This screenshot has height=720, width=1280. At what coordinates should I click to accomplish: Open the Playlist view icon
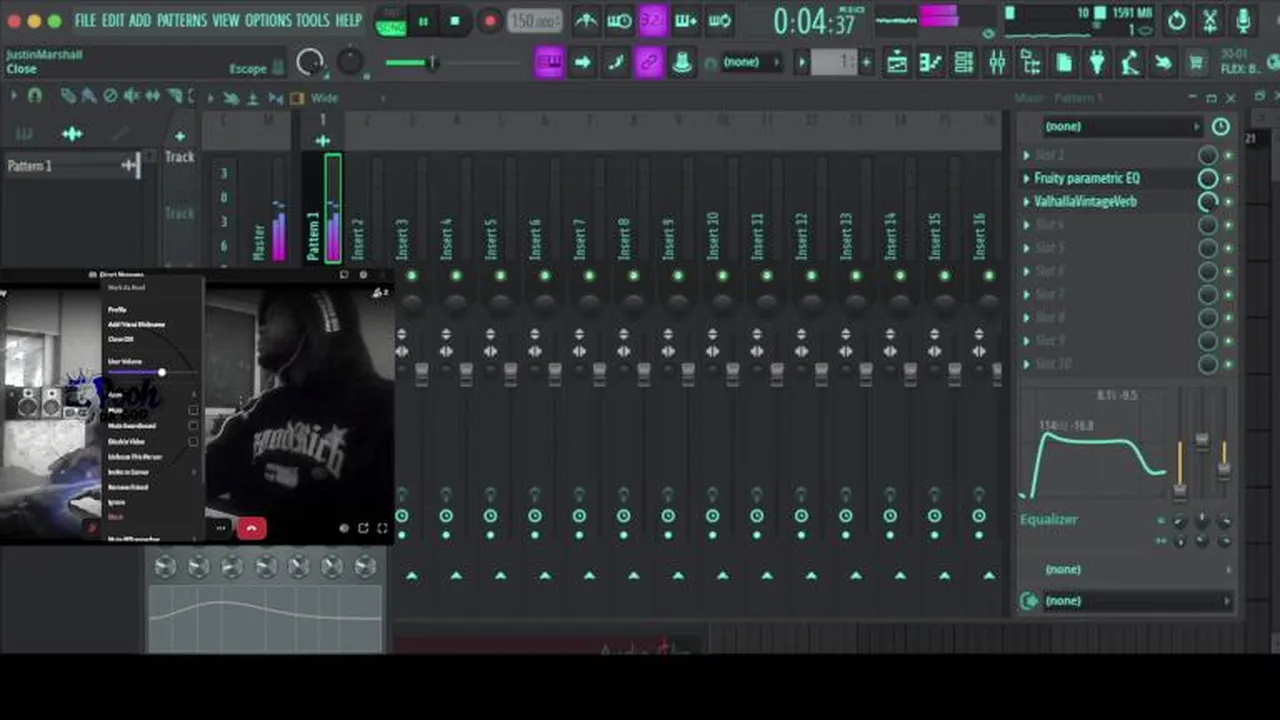click(x=897, y=63)
